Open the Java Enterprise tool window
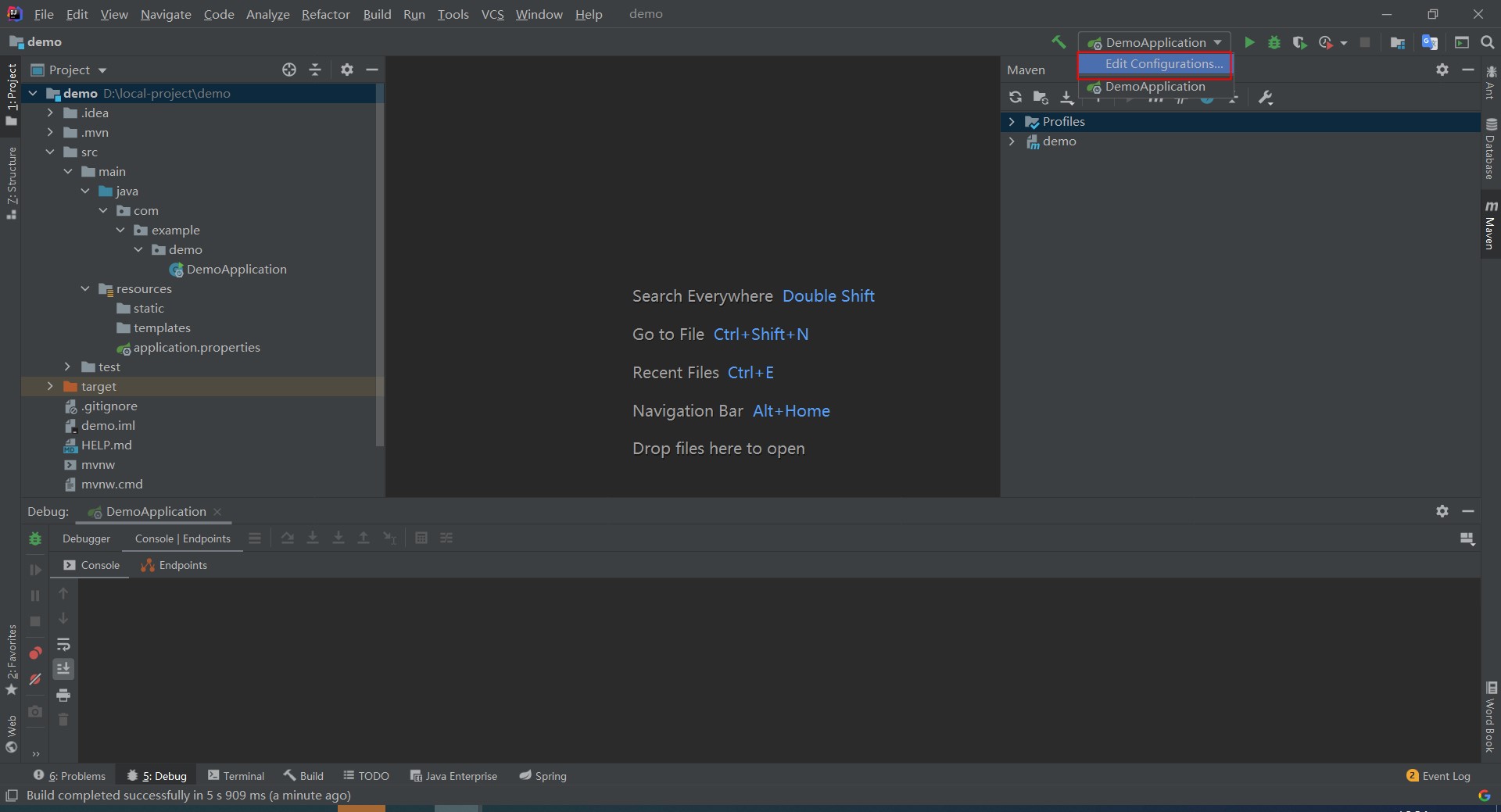 pos(454,775)
